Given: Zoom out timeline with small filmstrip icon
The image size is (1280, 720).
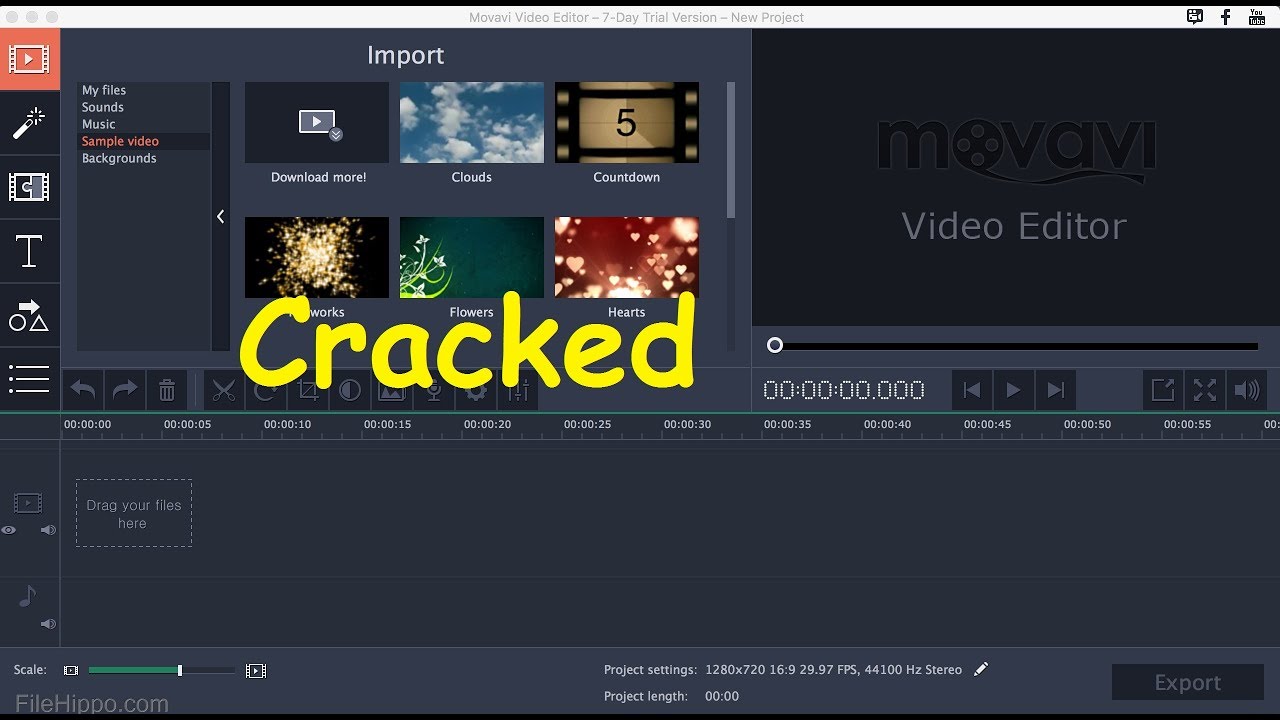Looking at the screenshot, I should tap(71, 671).
